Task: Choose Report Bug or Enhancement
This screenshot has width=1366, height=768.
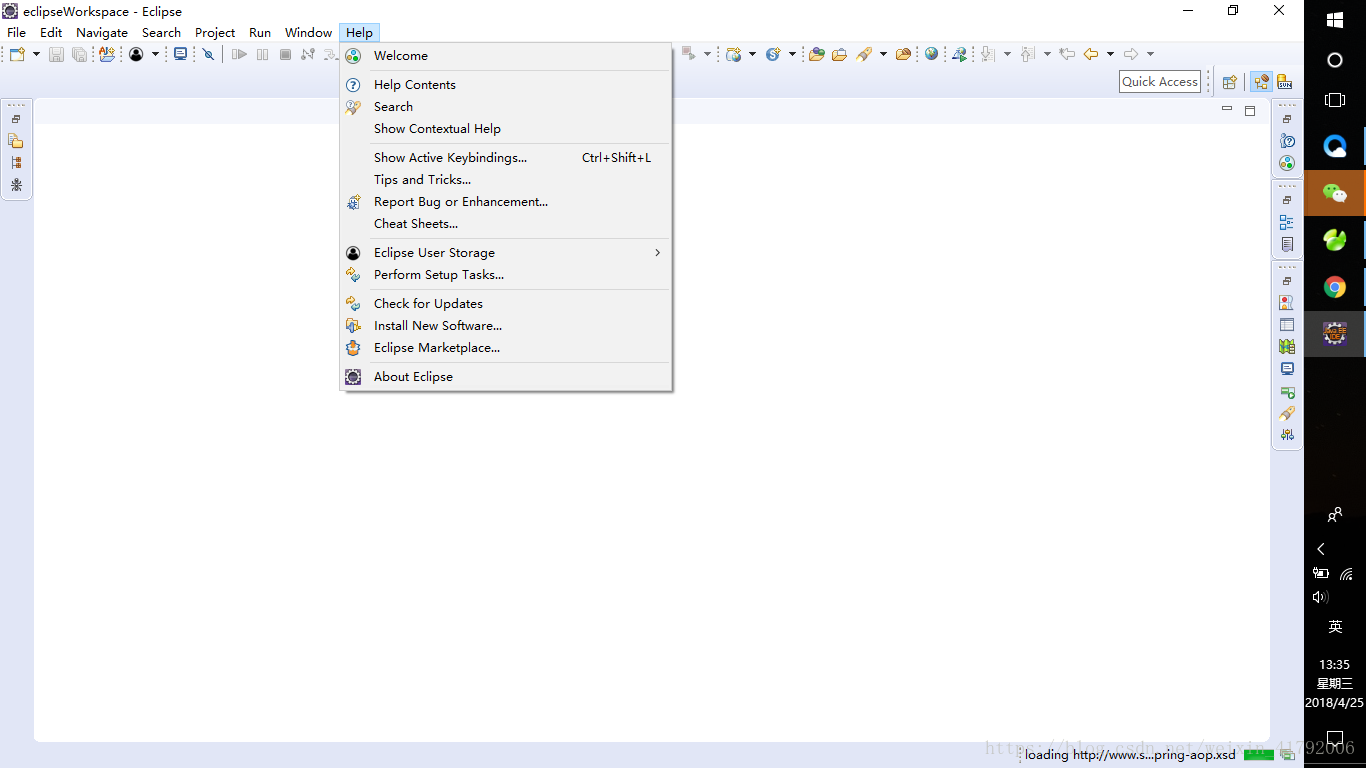Action: coord(506,202)
